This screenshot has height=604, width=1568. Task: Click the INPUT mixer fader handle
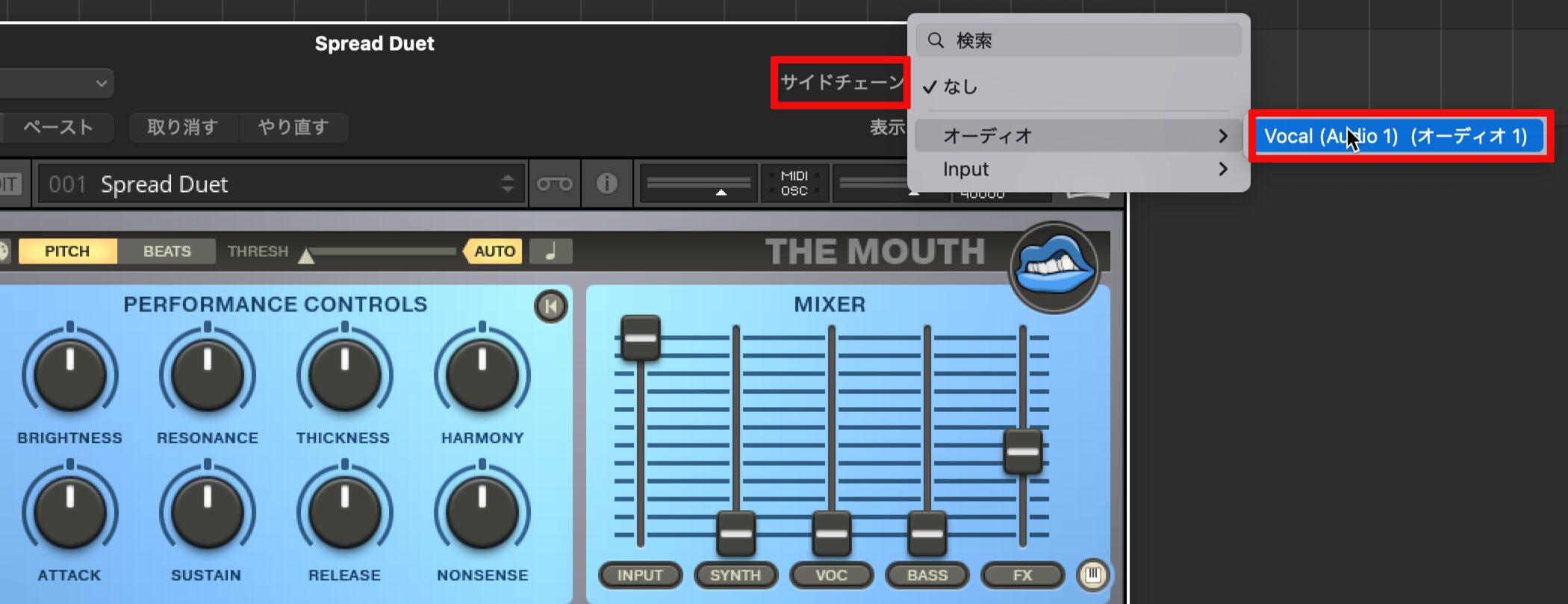pyautogui.click(x=641, y=338)
